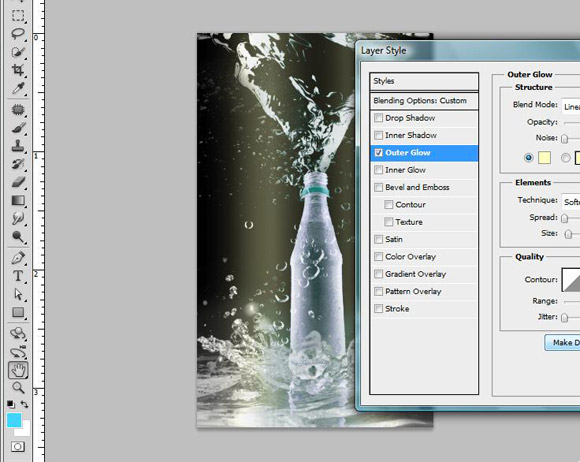Click the Spread slider handle

[564, 218]
